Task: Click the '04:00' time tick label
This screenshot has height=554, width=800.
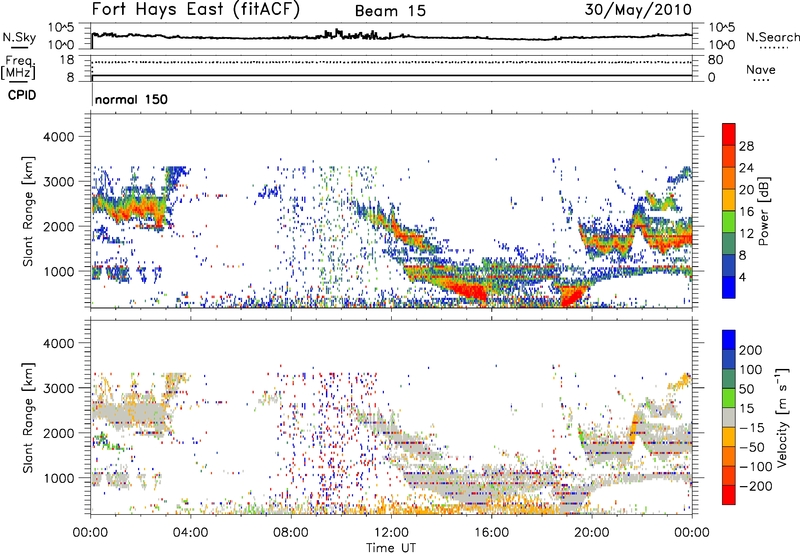Action: [191, 533]
